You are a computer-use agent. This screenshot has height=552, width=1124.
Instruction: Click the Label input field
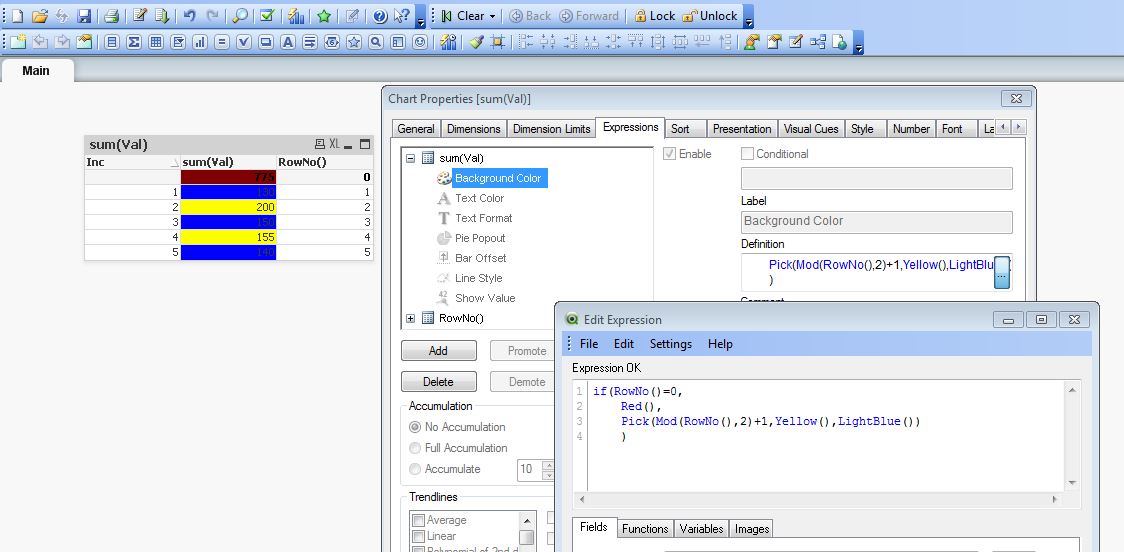tap(876, 222)
